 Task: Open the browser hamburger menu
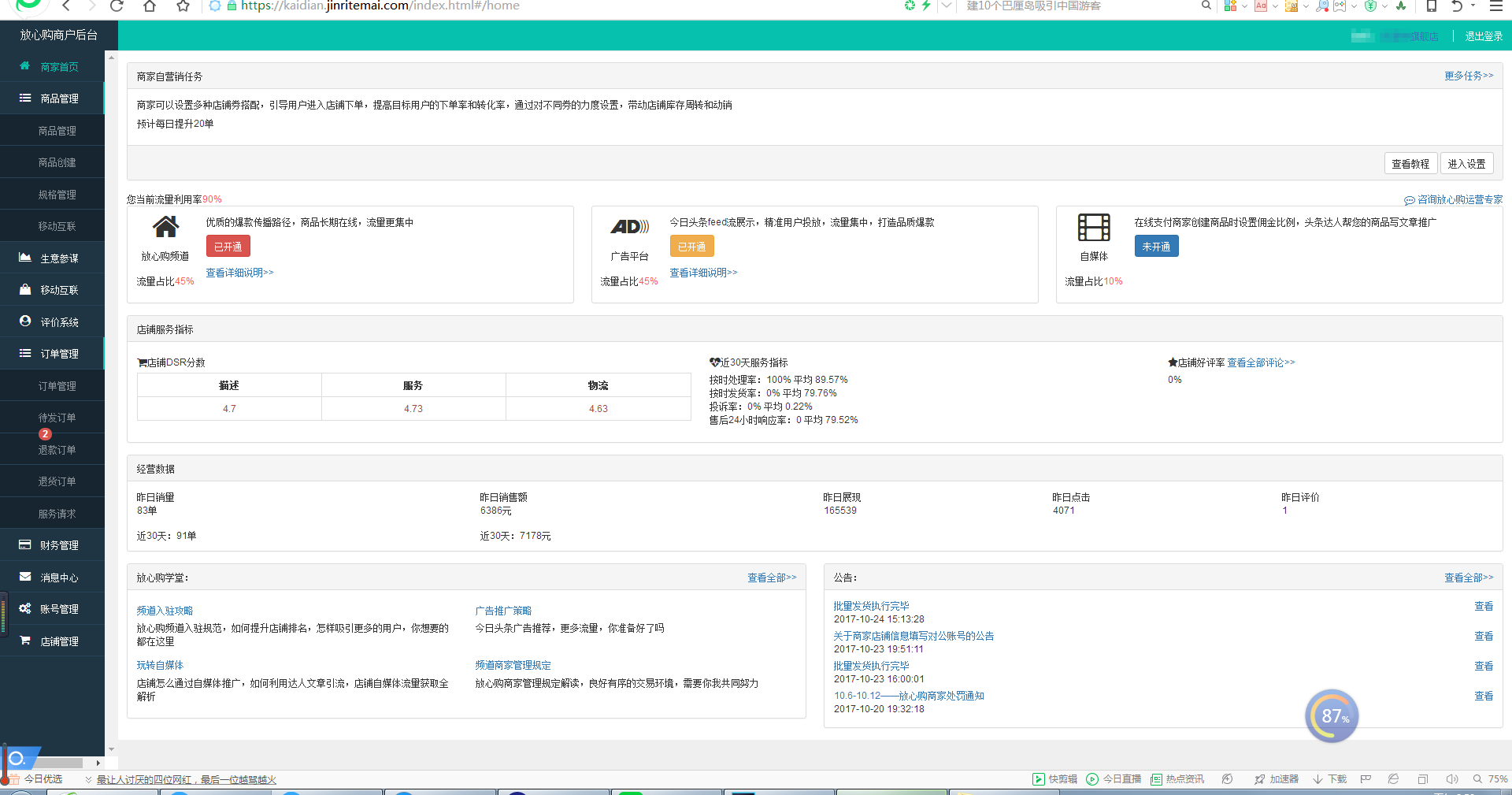(1496, 6)
